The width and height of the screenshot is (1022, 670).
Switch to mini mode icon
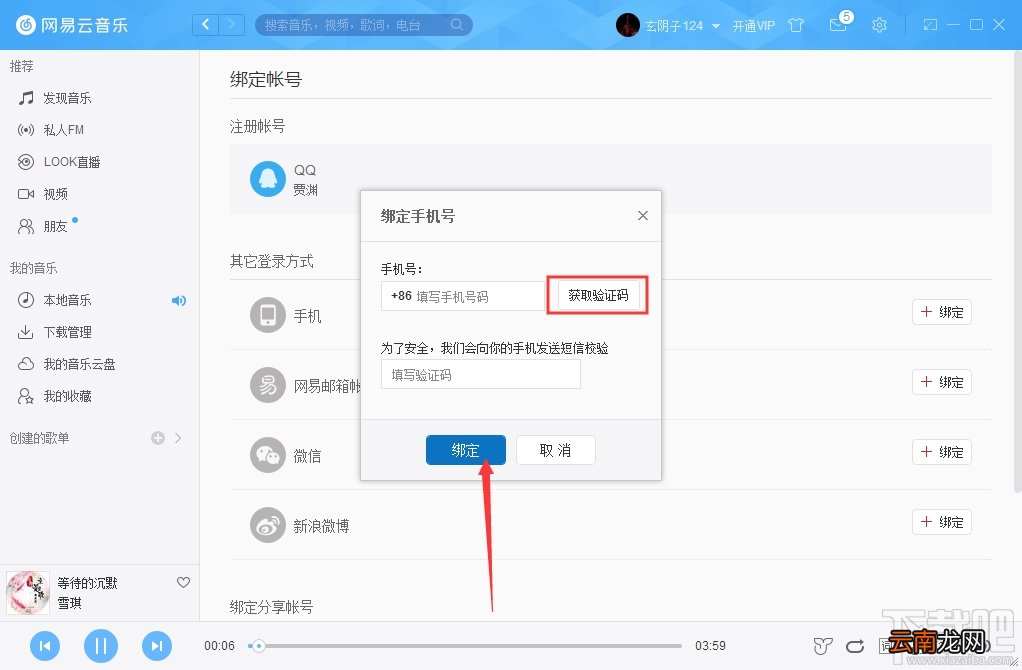click(x=930, y=25)
